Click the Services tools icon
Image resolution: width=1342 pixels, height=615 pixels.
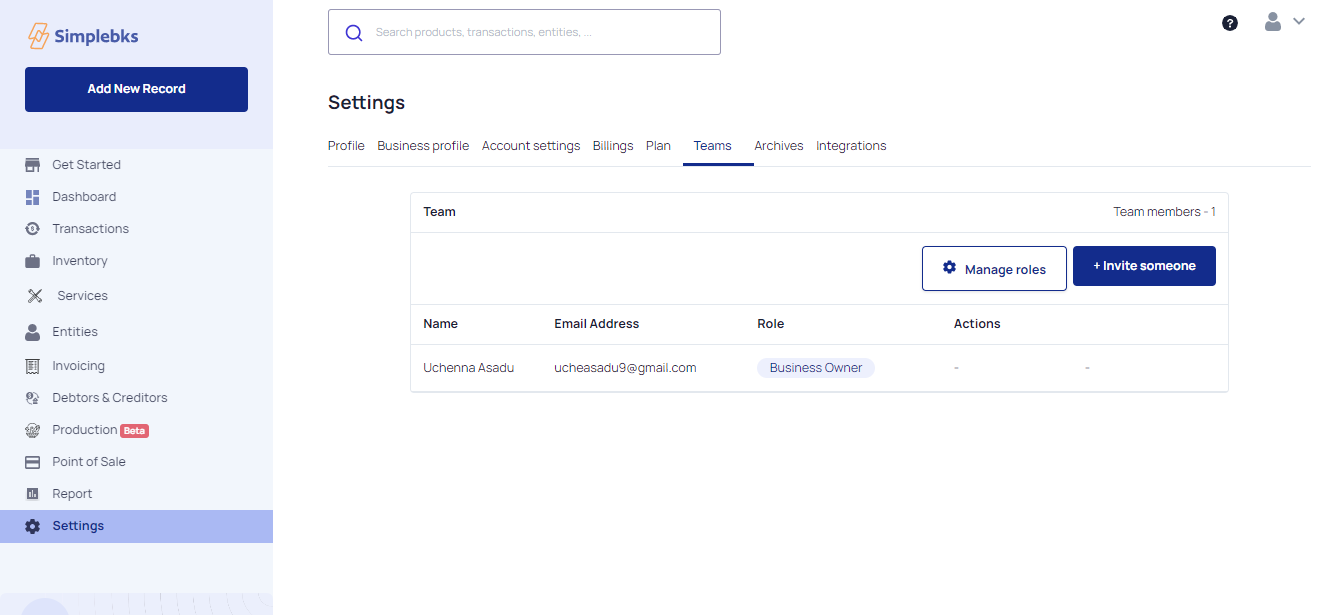coord(35,296)
